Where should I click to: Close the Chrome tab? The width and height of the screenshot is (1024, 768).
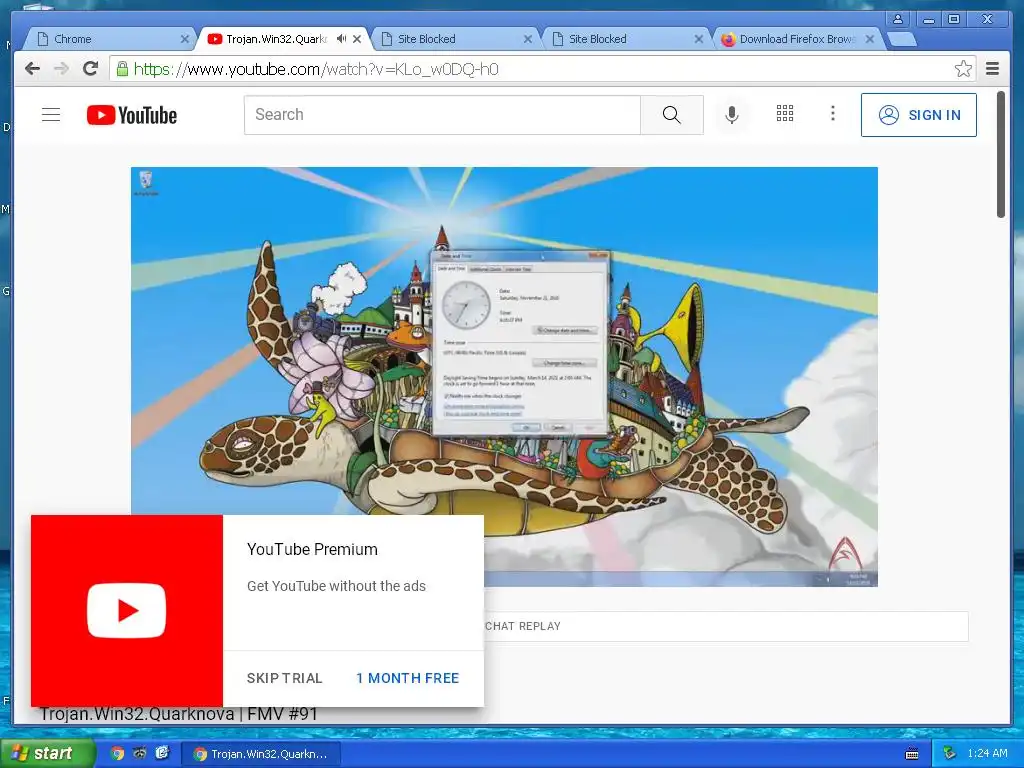(x=185, y=39)
